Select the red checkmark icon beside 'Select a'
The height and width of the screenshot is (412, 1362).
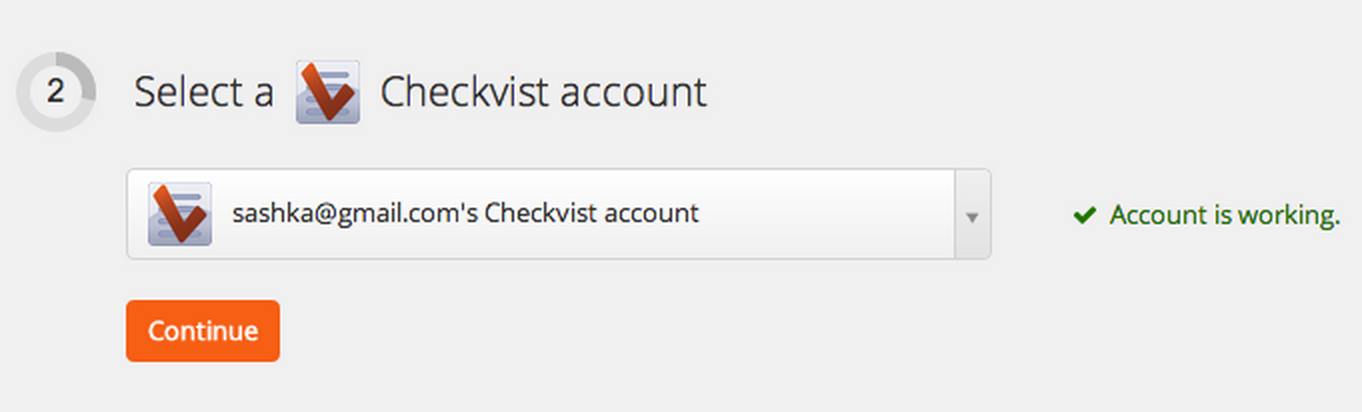[x=328, y=92]
